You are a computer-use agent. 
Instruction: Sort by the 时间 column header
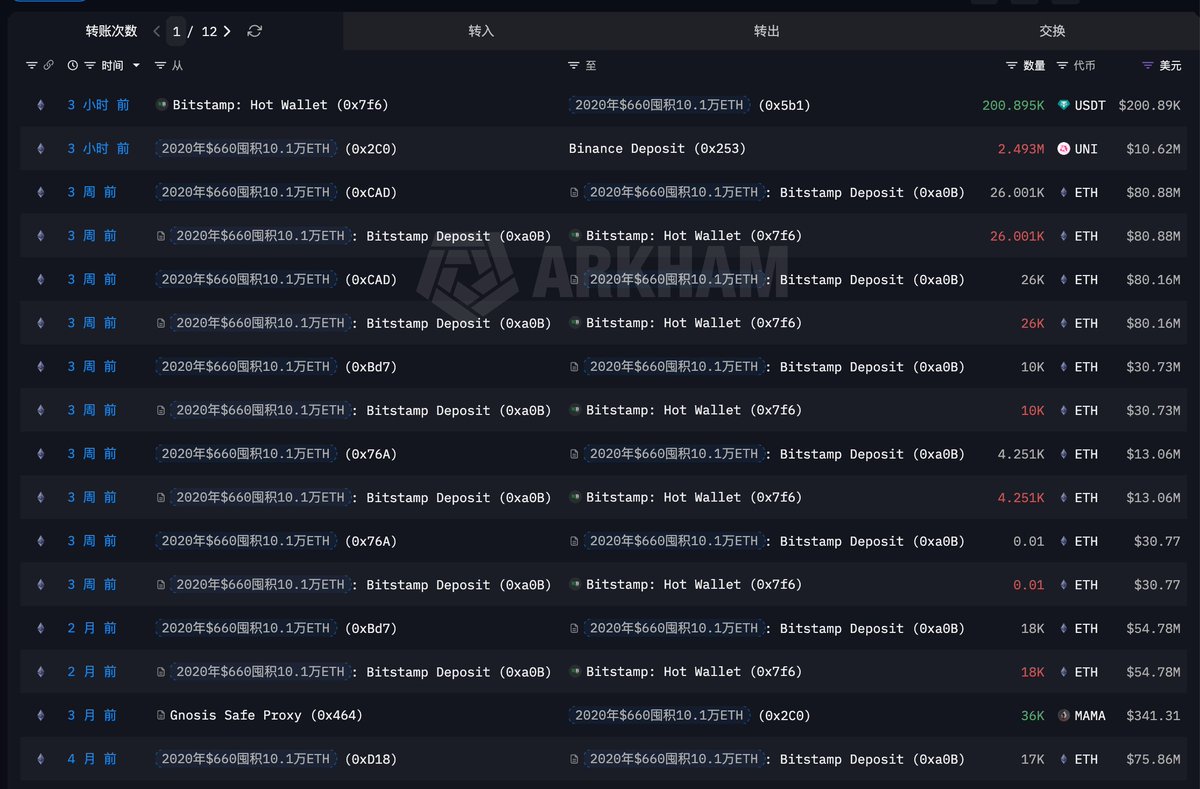pos(112,65)
